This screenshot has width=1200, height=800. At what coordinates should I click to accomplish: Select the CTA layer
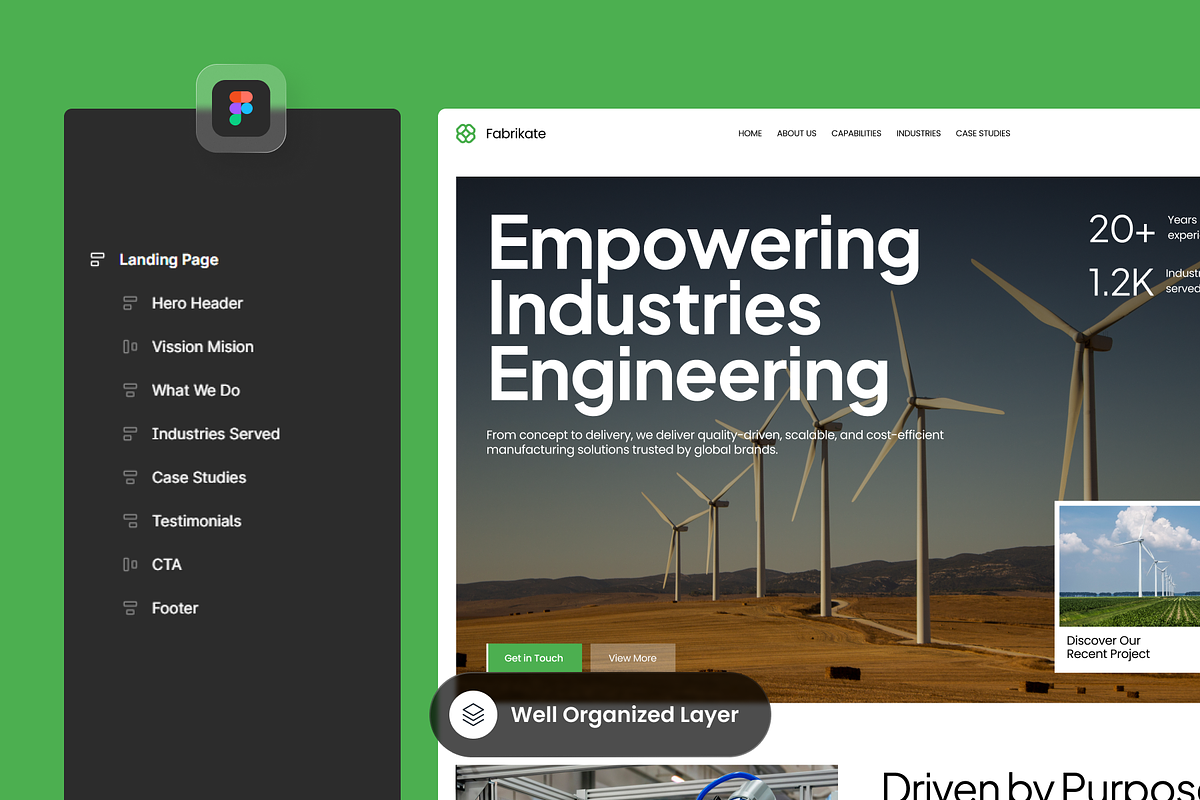[167, 565]
